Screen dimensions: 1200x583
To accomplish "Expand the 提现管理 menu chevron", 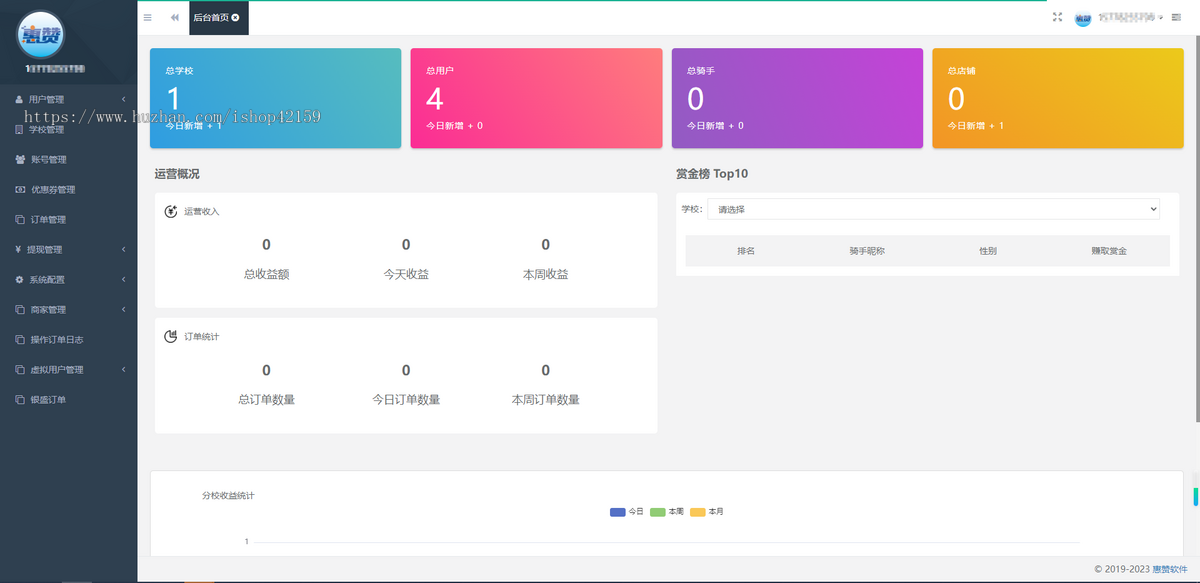I will (x=123, y=249).
